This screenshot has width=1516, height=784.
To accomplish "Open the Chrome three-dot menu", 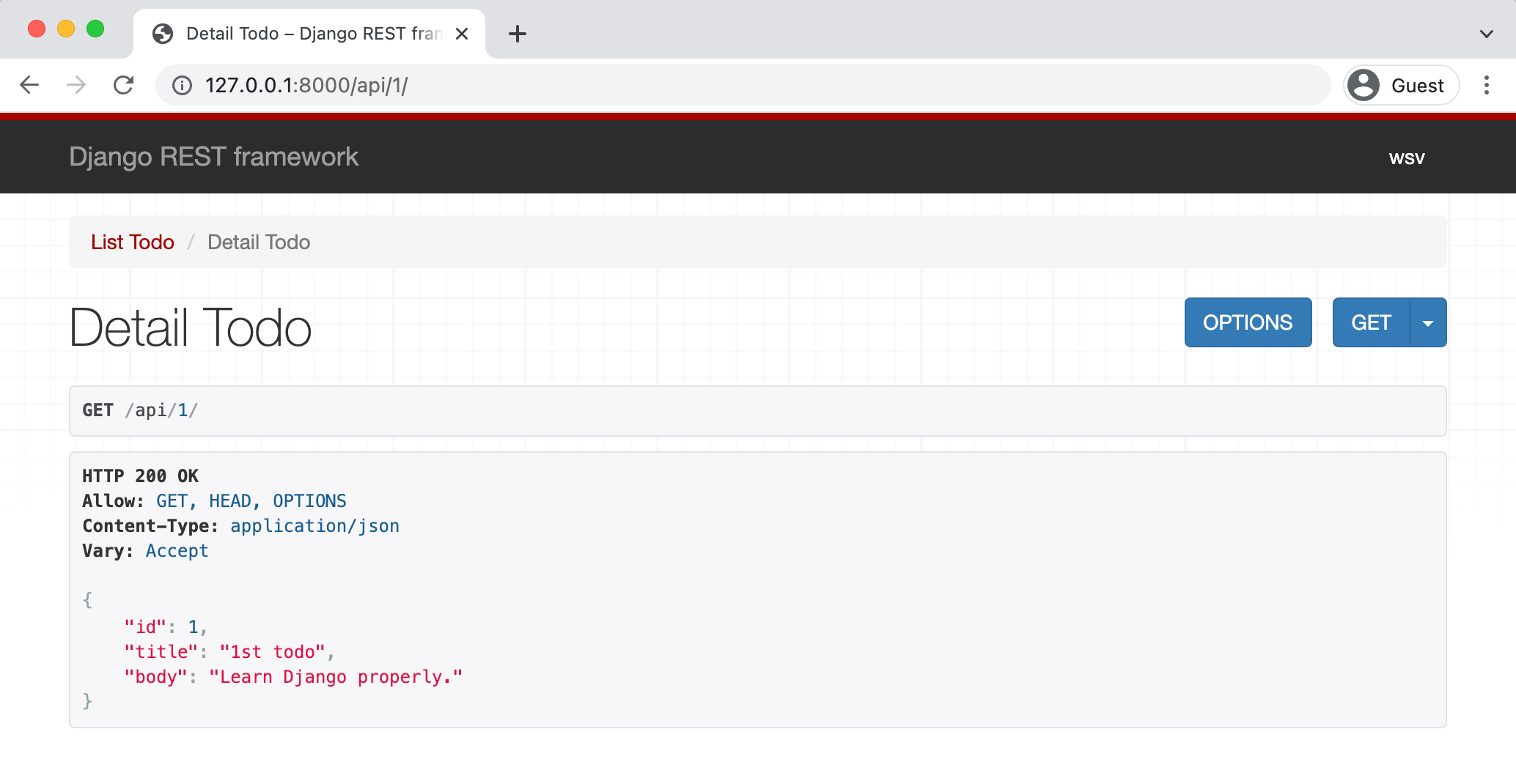I will (x=1487, y=85).
